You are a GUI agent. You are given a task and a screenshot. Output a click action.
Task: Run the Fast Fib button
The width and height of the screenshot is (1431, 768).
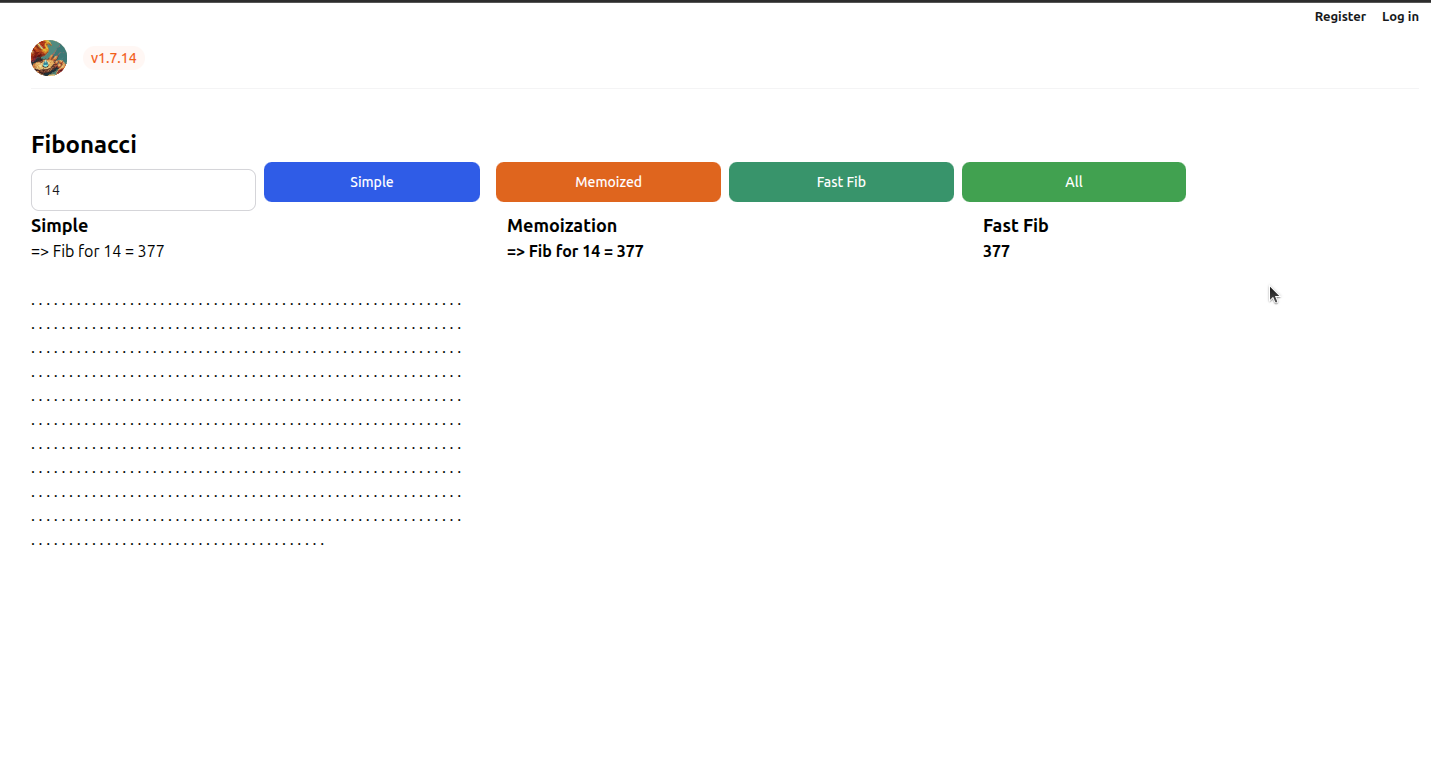pyautogui.click(x=841, y=182)
